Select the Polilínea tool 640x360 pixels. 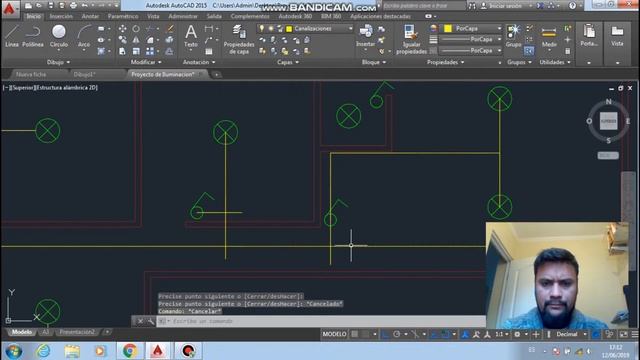(x=33, y=36)
